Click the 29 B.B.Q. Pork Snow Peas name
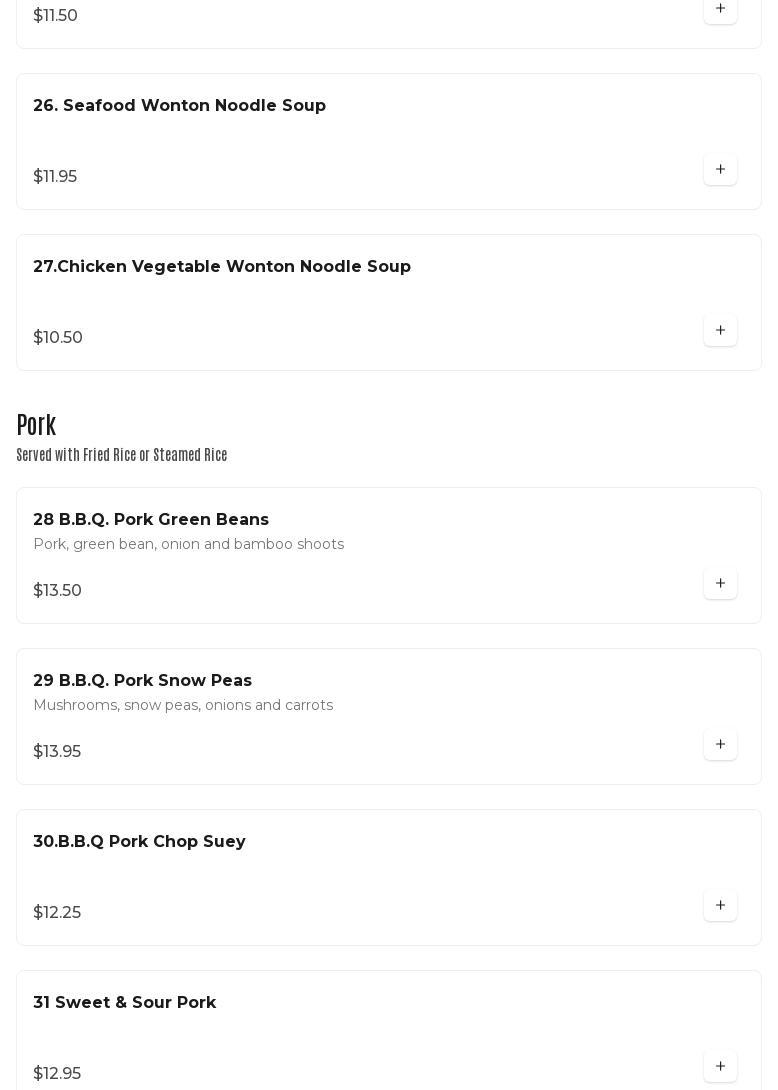Viewport: 778px width, 1090px height. (x=142, y=681)
